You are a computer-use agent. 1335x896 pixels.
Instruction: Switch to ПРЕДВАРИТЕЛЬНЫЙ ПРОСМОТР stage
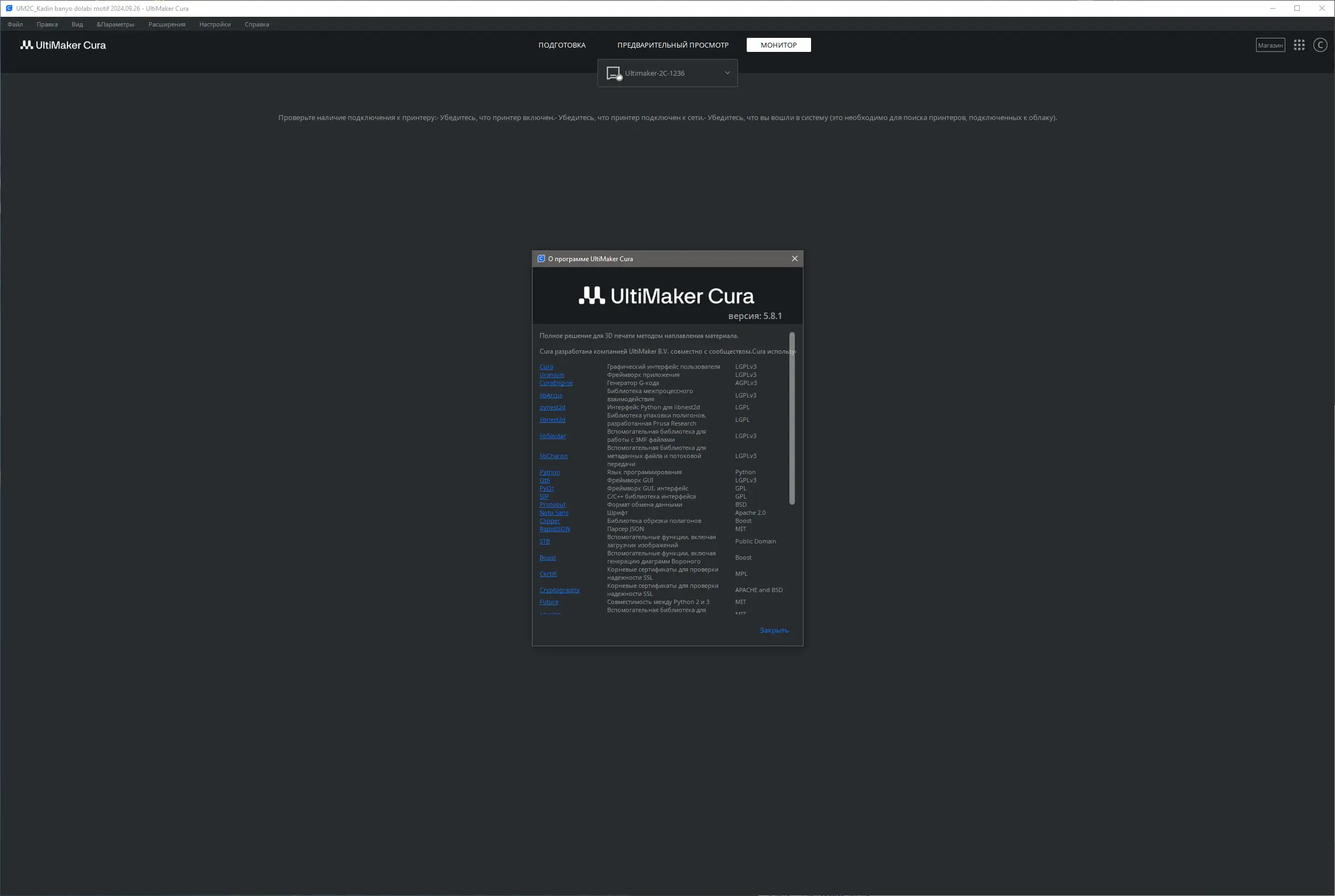(672, 45)
